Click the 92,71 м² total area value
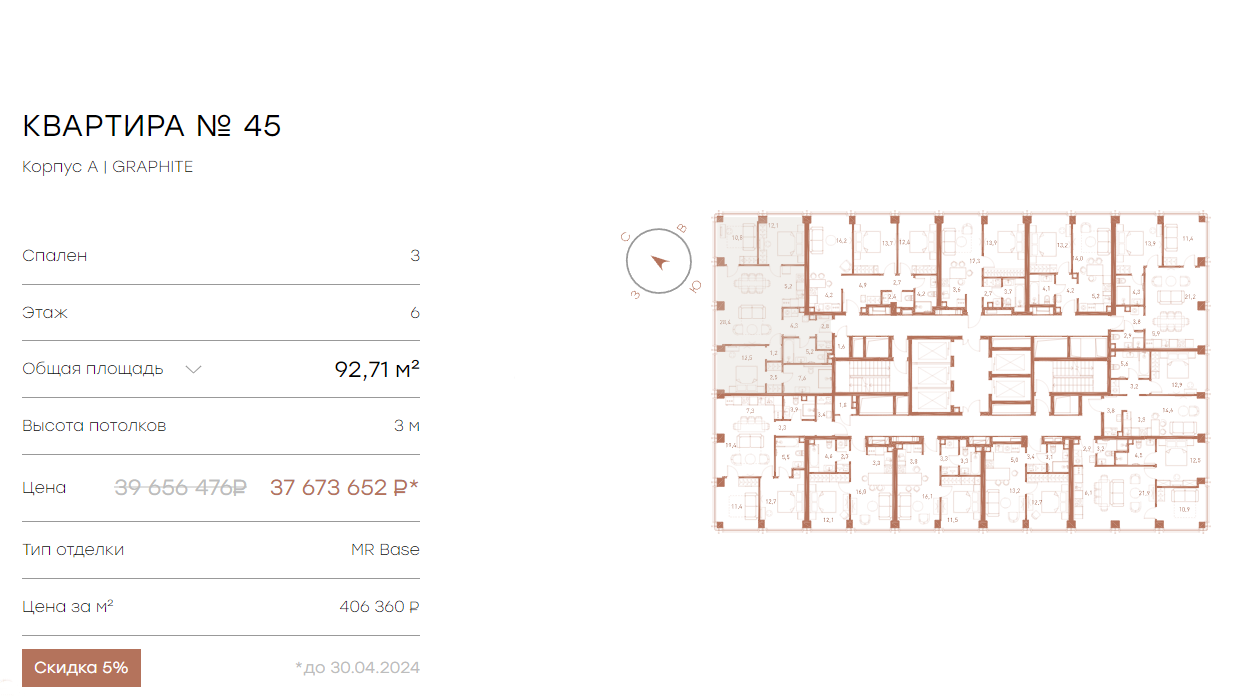Screen dimensions: 1250x700 (377, 369)
